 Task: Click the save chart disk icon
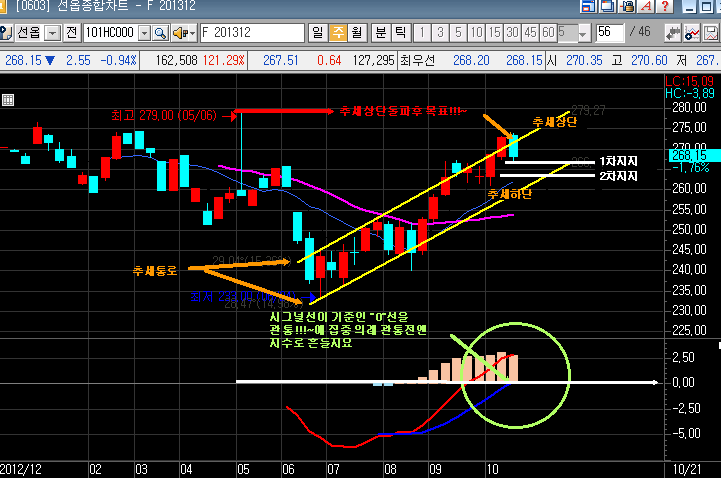coord(712,33)
